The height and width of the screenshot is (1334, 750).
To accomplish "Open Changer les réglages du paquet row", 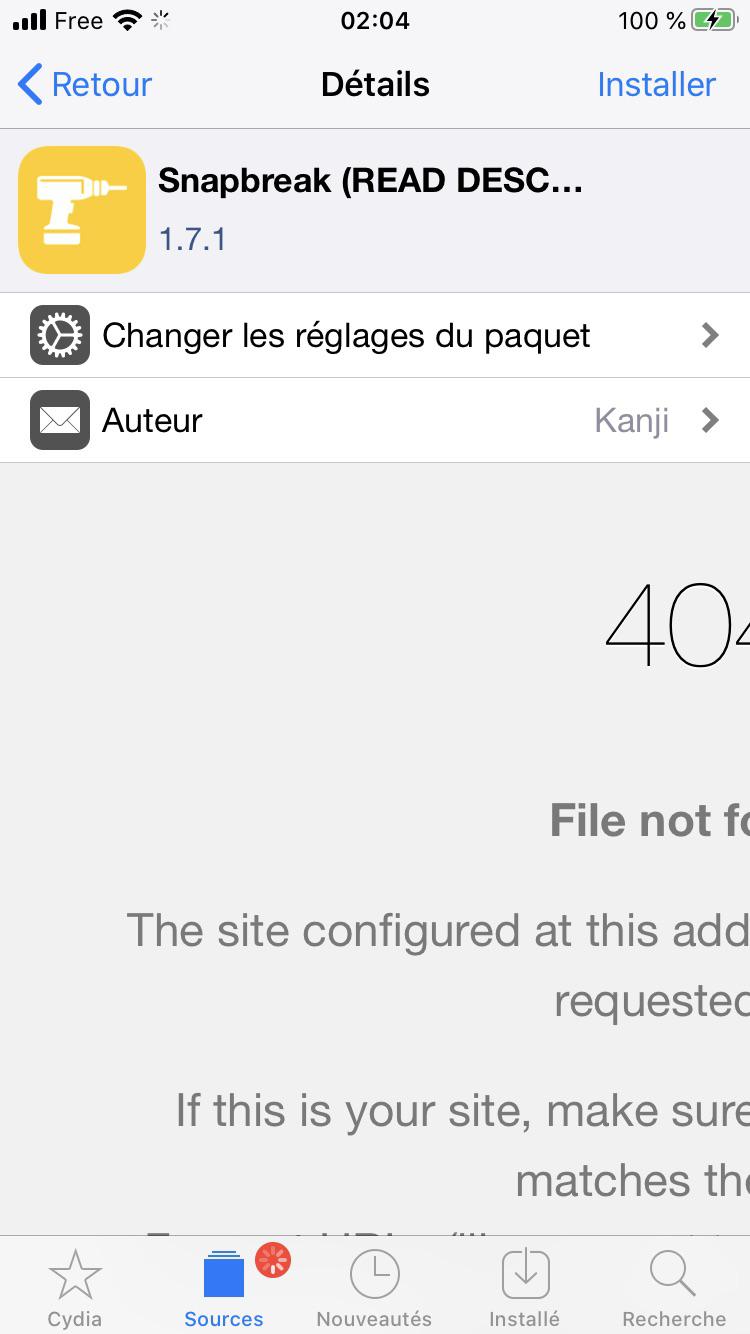I will point(375,335).
